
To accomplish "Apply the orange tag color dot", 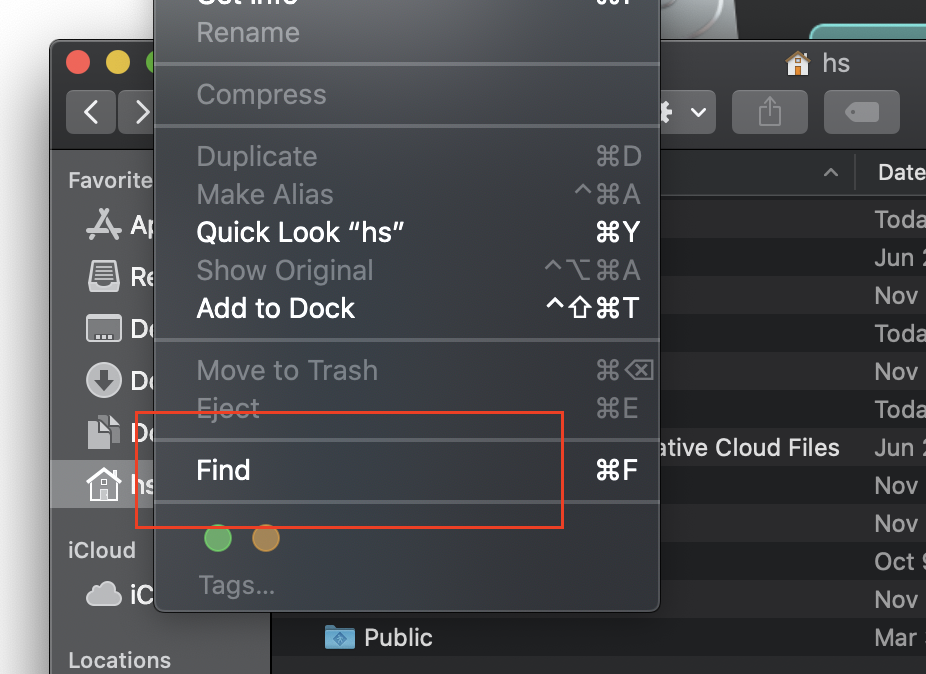I will pos(266,539).
